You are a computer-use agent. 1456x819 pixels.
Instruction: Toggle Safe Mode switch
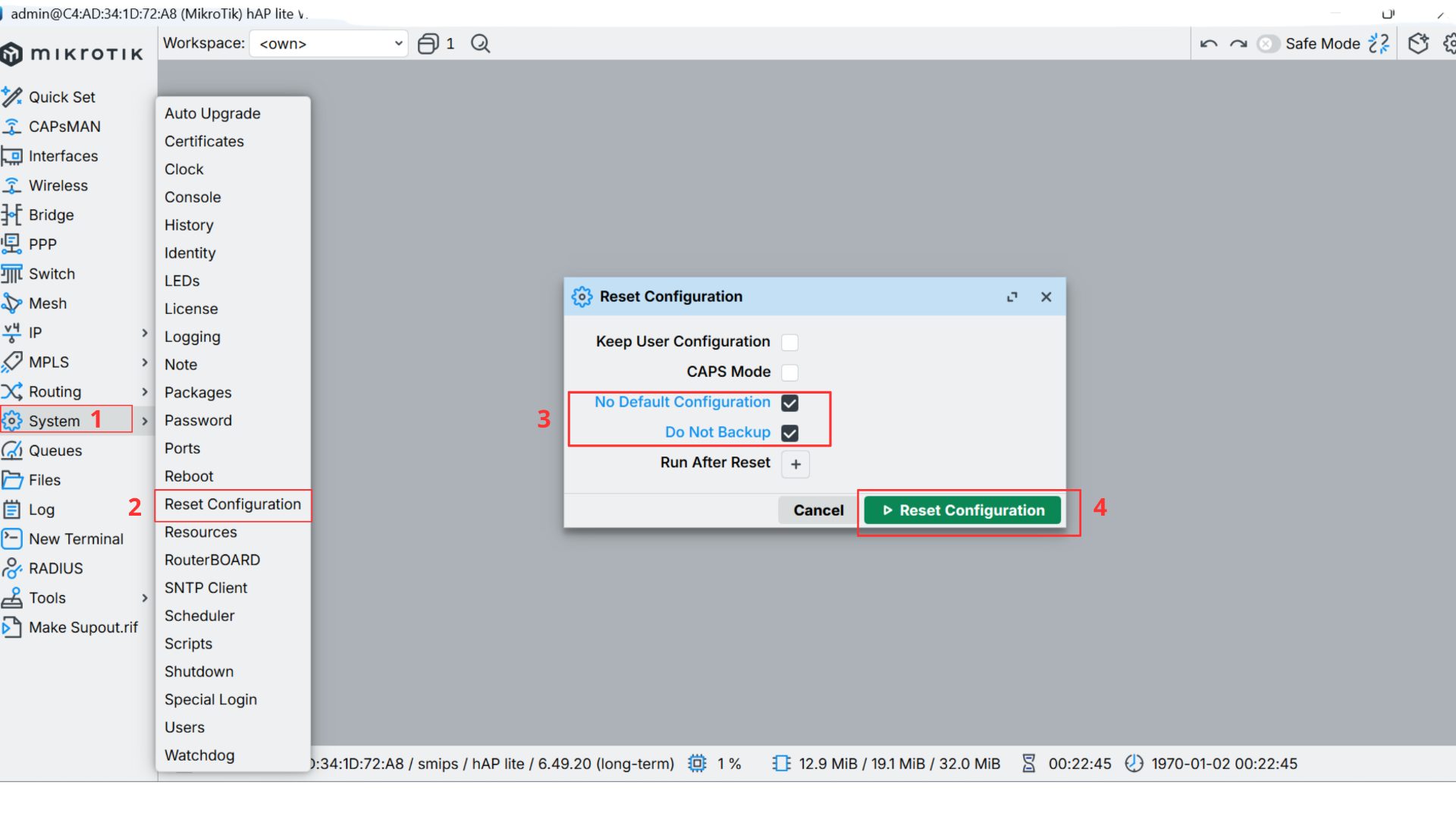coord(1268,44)
